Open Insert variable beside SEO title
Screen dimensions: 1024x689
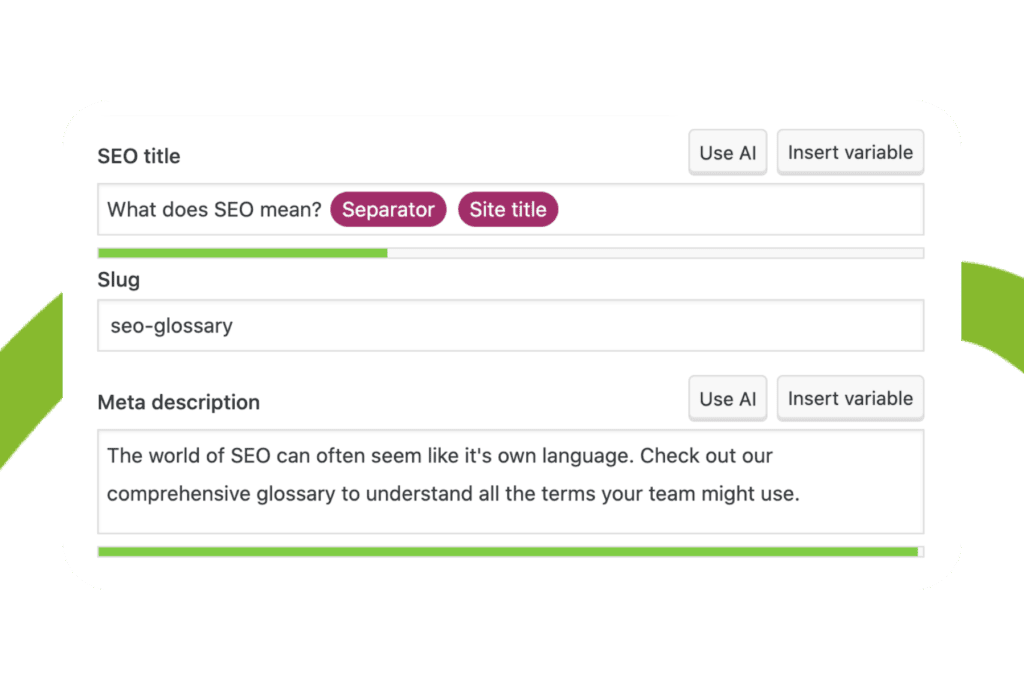pyautogui.click(x=850, y=153)
